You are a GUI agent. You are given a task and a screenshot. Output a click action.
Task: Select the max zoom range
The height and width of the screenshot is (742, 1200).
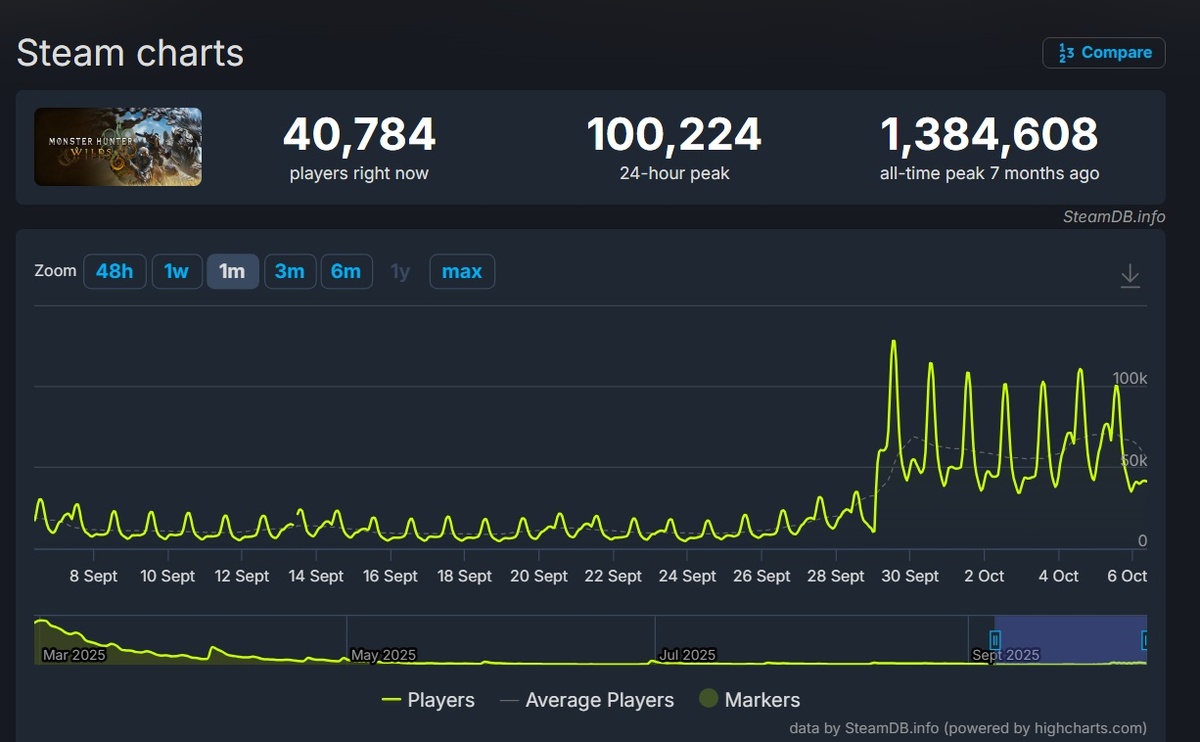pyautogui.click(x=462, y=271)
